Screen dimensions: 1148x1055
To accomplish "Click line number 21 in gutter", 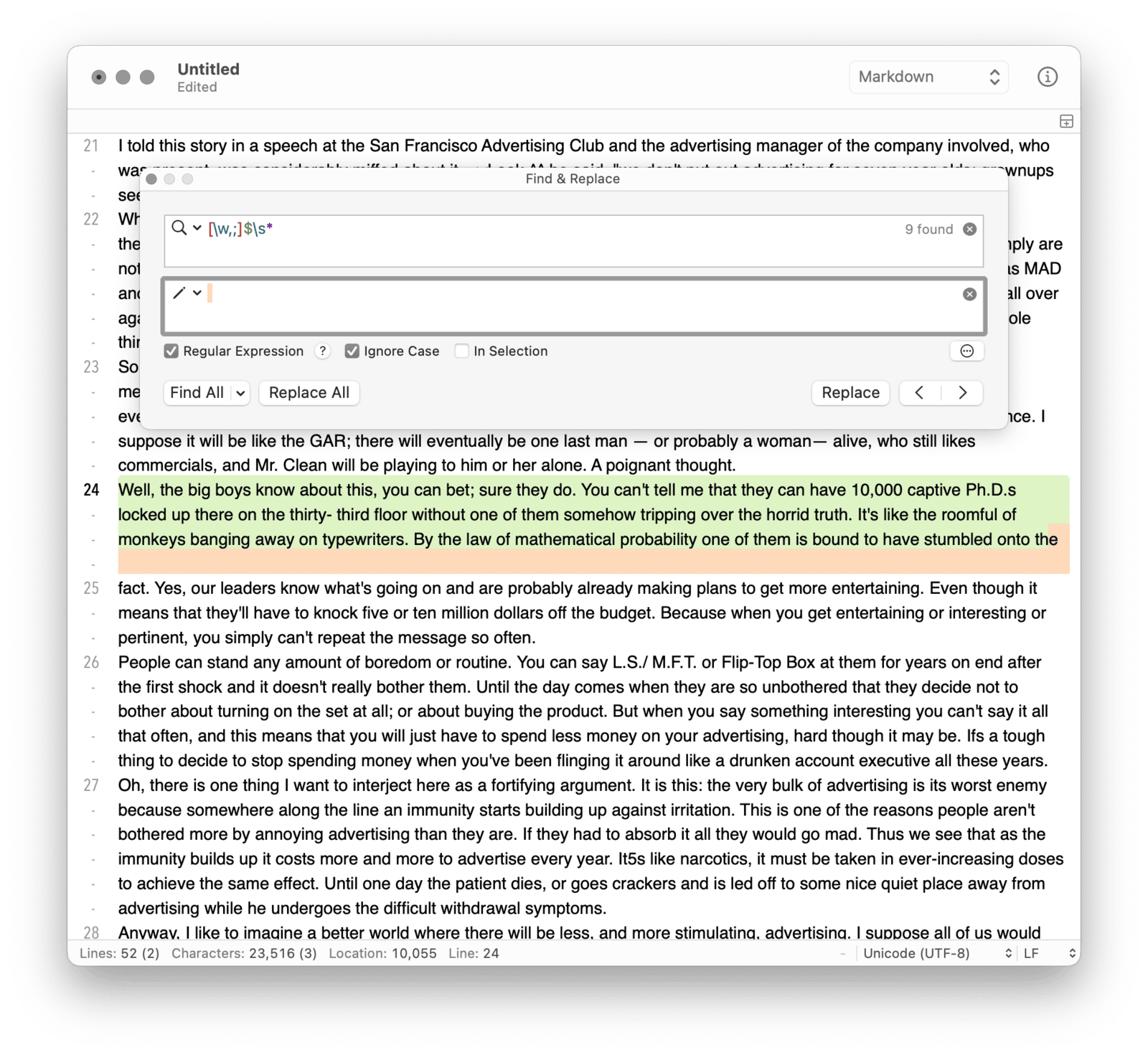I will (x=91, y=146).
